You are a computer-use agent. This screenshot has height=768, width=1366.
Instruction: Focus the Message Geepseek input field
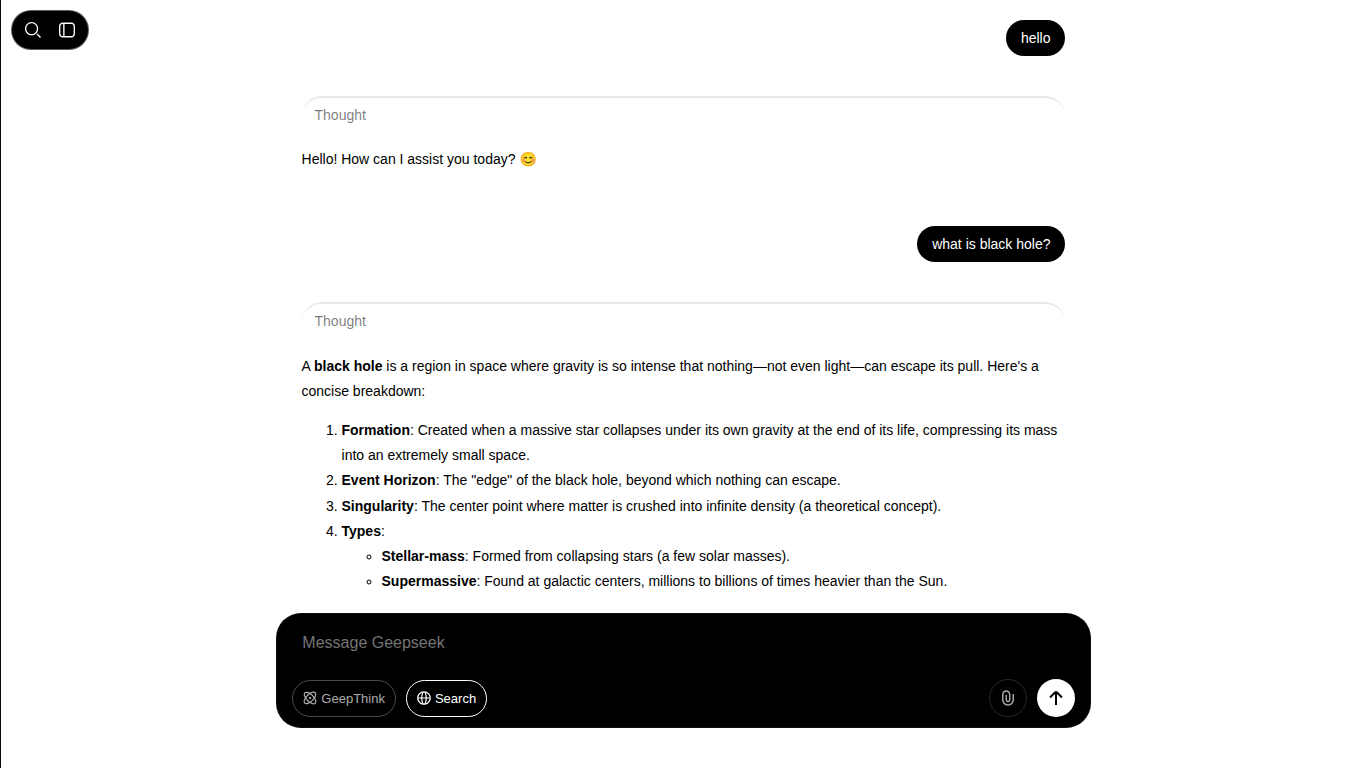click(x=683, y=642)
